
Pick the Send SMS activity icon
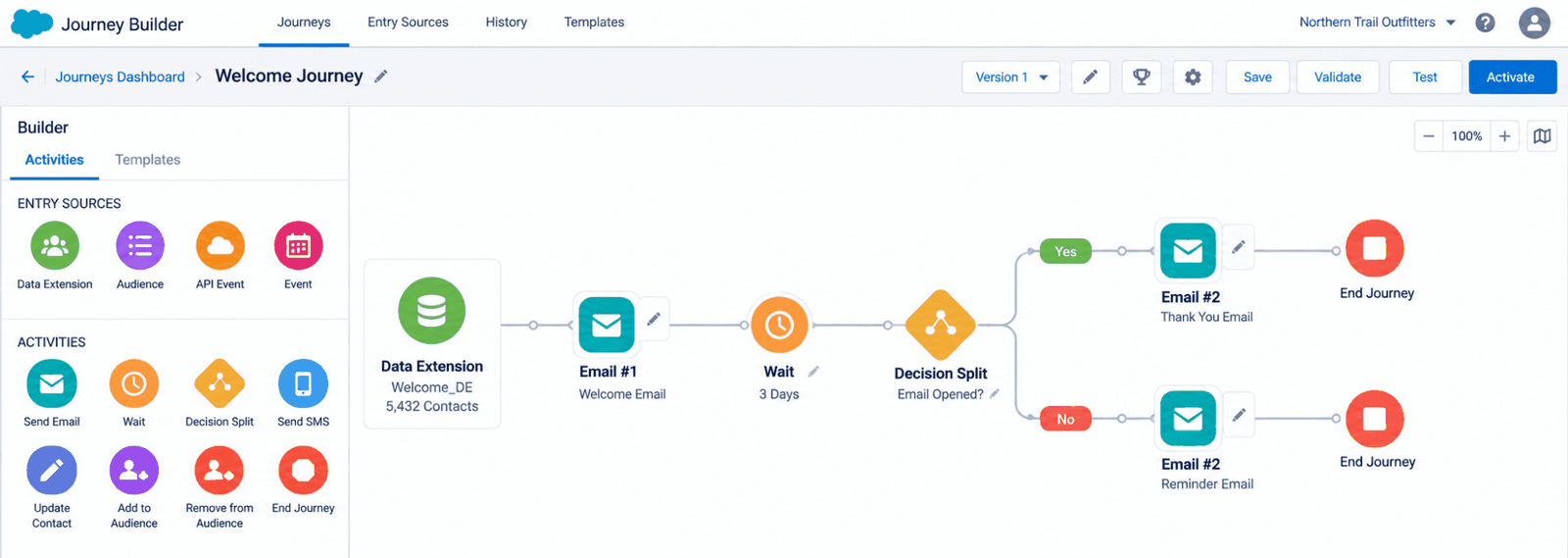tap(303, 383)
